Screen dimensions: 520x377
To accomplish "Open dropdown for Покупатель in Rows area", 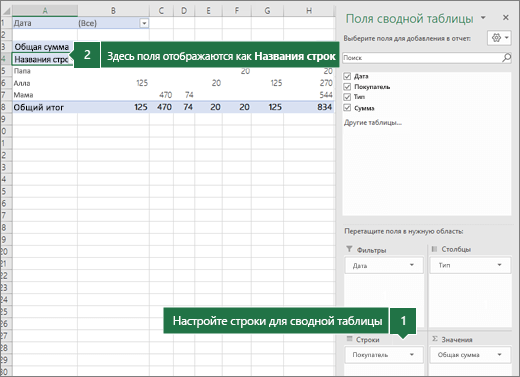I will pyautogui.click(x=412, y=355).
